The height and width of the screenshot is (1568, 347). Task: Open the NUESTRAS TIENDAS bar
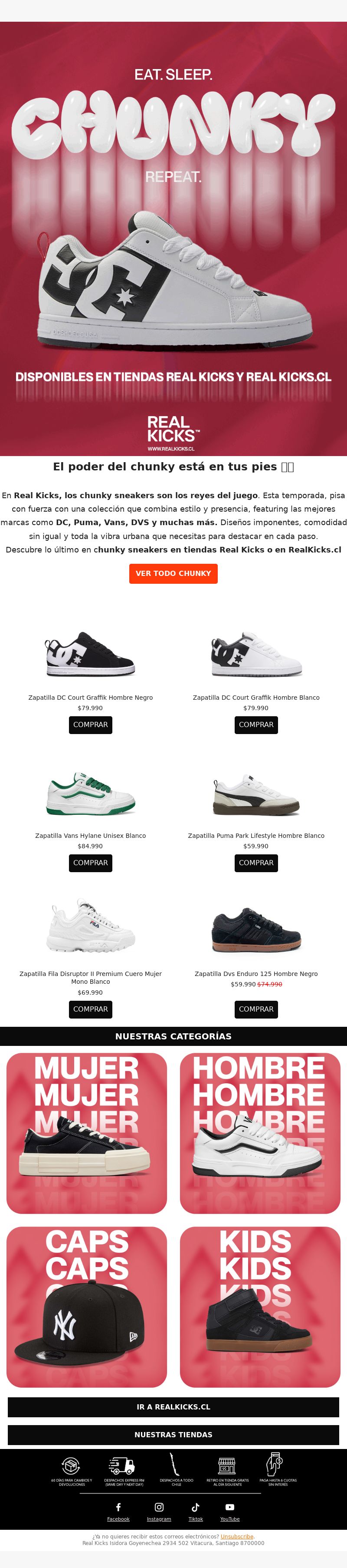pos(173,1435)
